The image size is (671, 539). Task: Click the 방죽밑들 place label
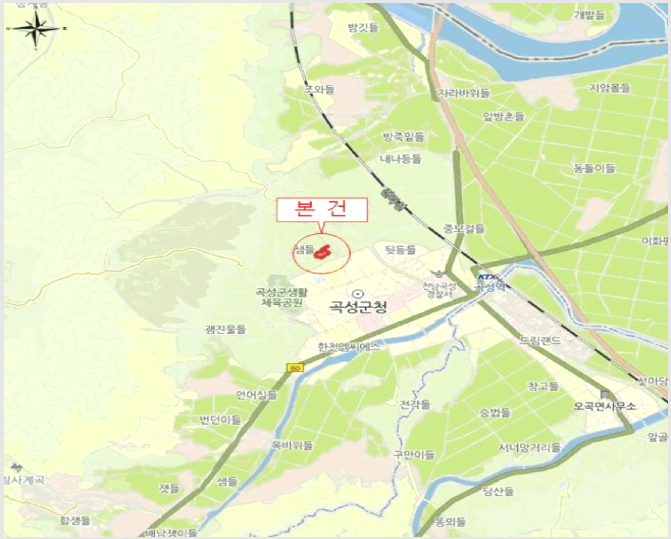click(403, 137)
